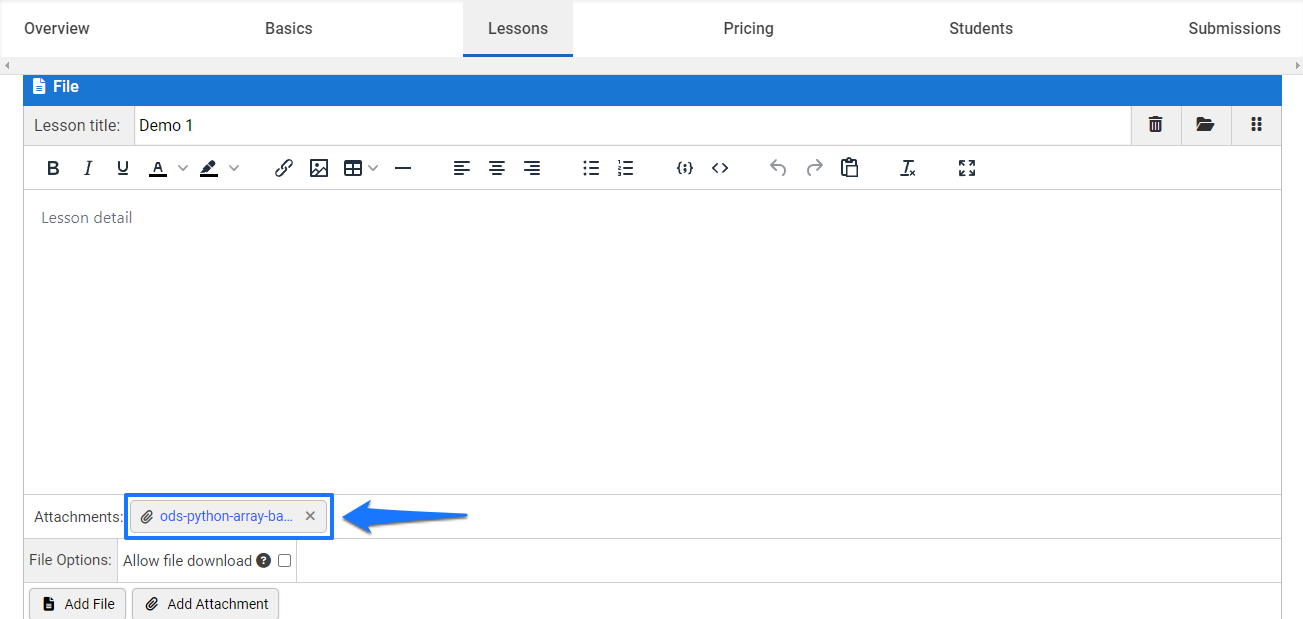Insert an image into lesson
This screenshot has height=619, width=1303.
(x=319, y=168)
